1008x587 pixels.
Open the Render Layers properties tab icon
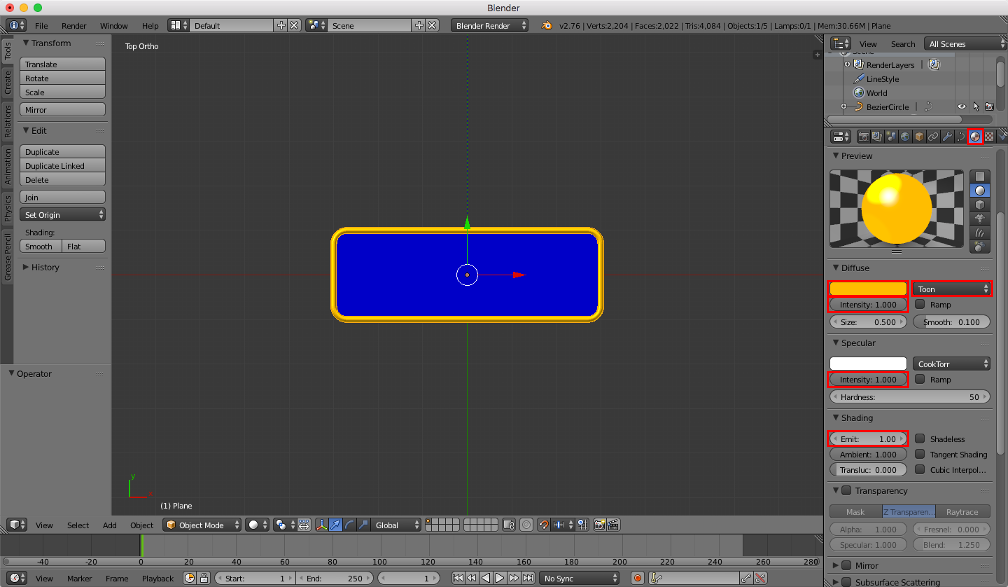point(877,136)
